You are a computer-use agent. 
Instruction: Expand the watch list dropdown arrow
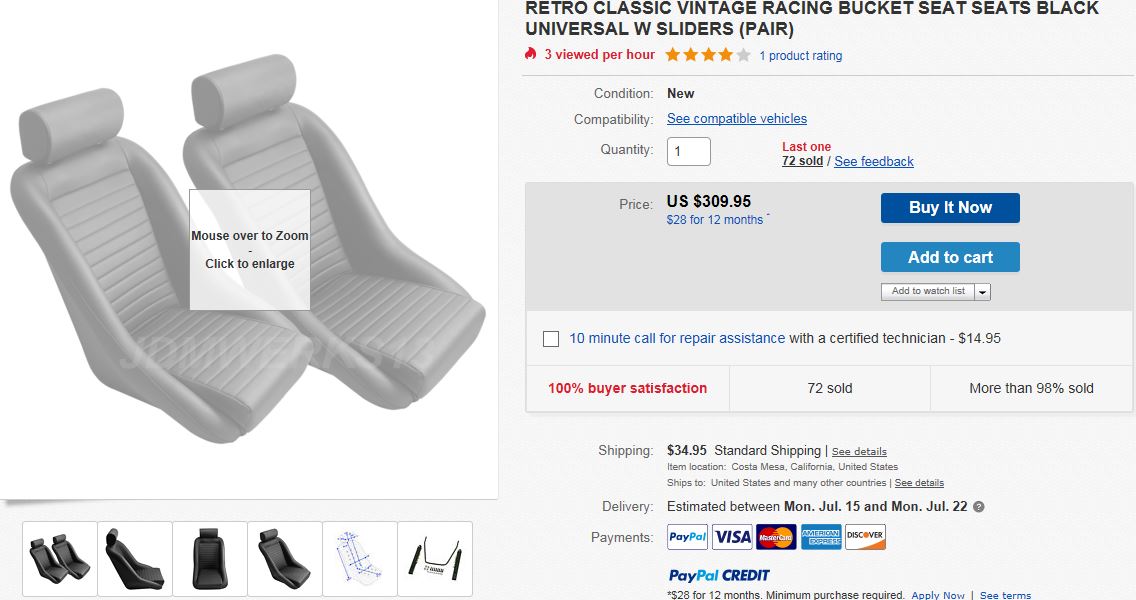coord(982,291)
